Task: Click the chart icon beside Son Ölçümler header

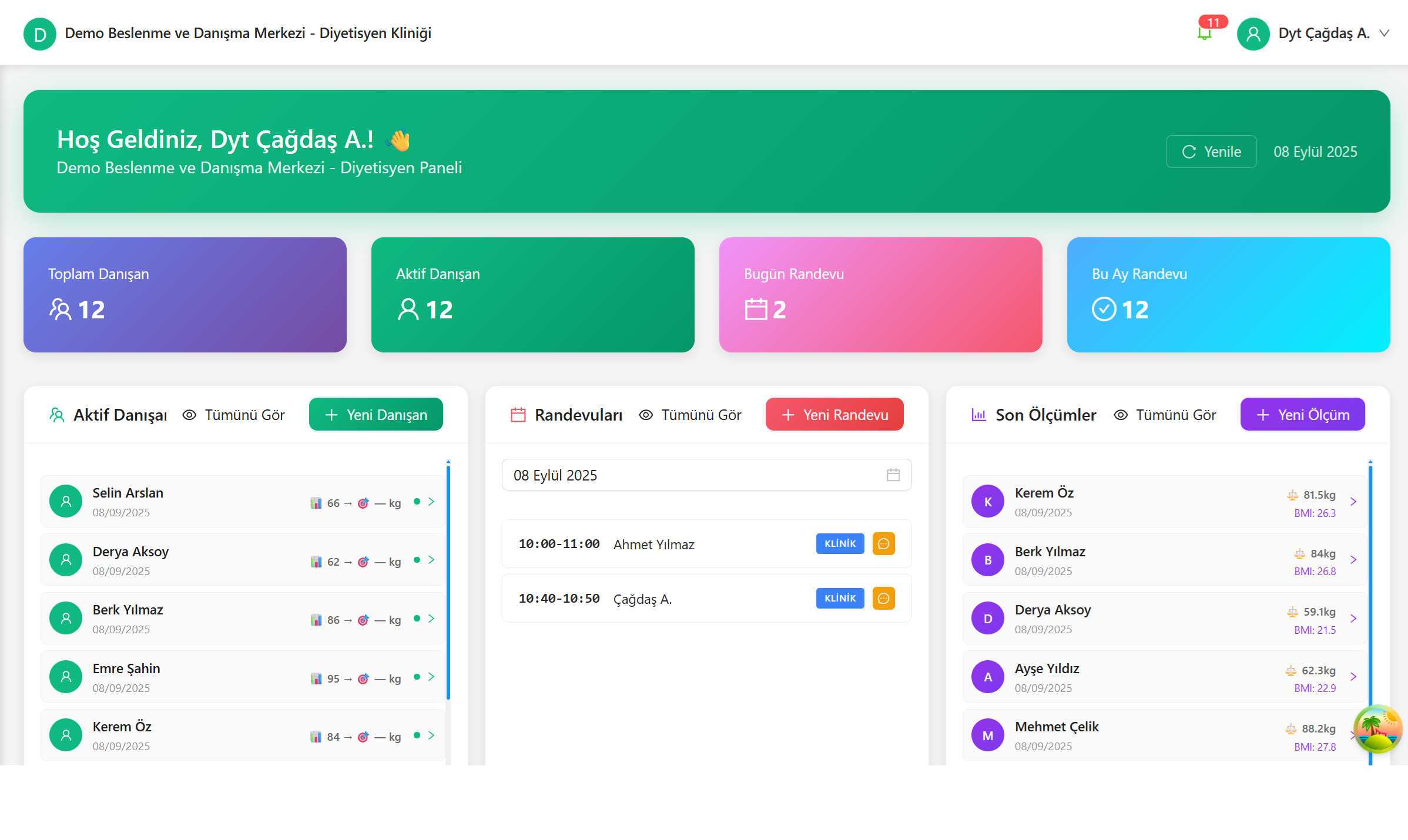Action: [x=978, y=414]
